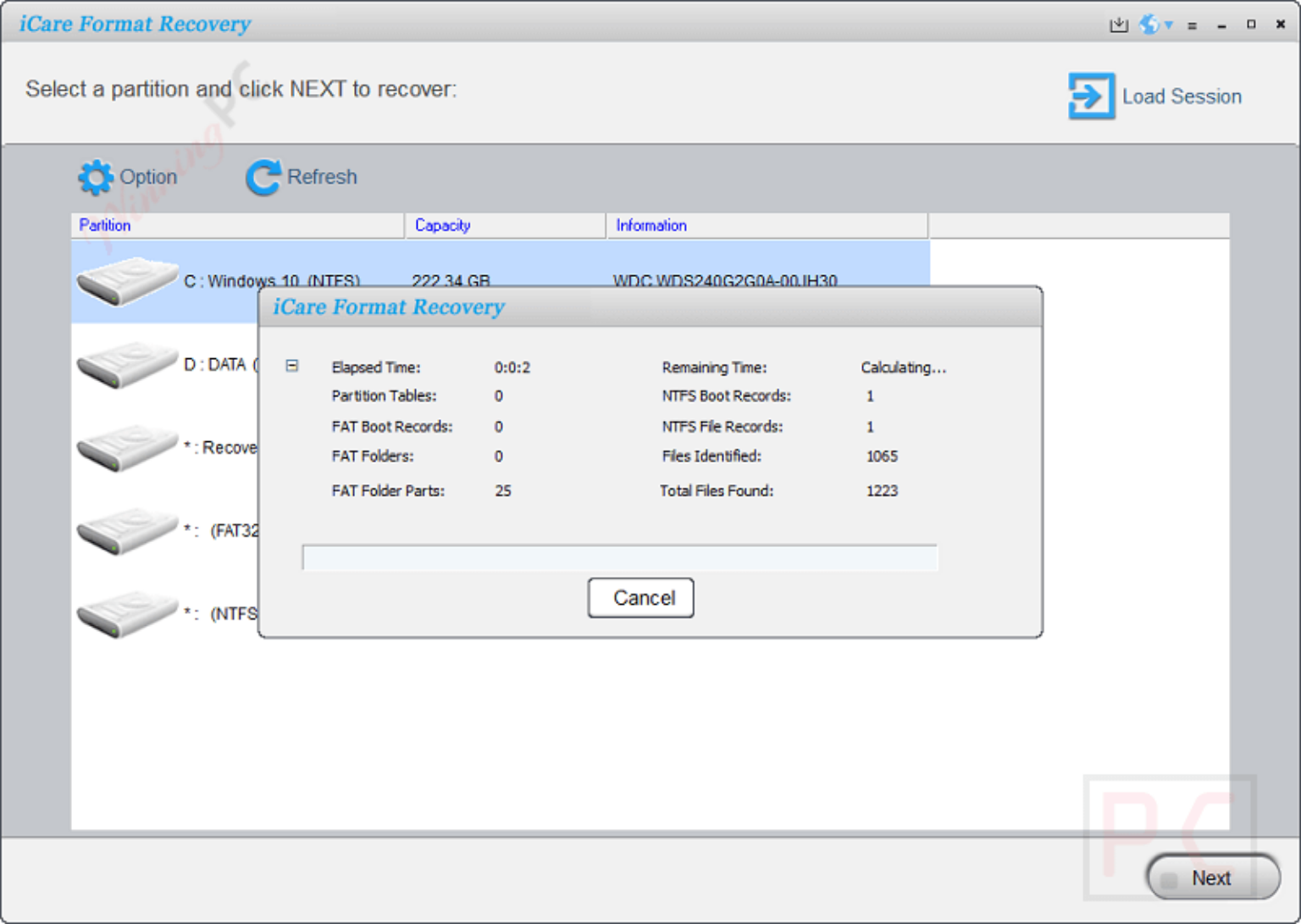Image resolution: width=1301 pixels, height=924 pixels.
Task: Click the total files found value "1223"
Action: [882, 490]
